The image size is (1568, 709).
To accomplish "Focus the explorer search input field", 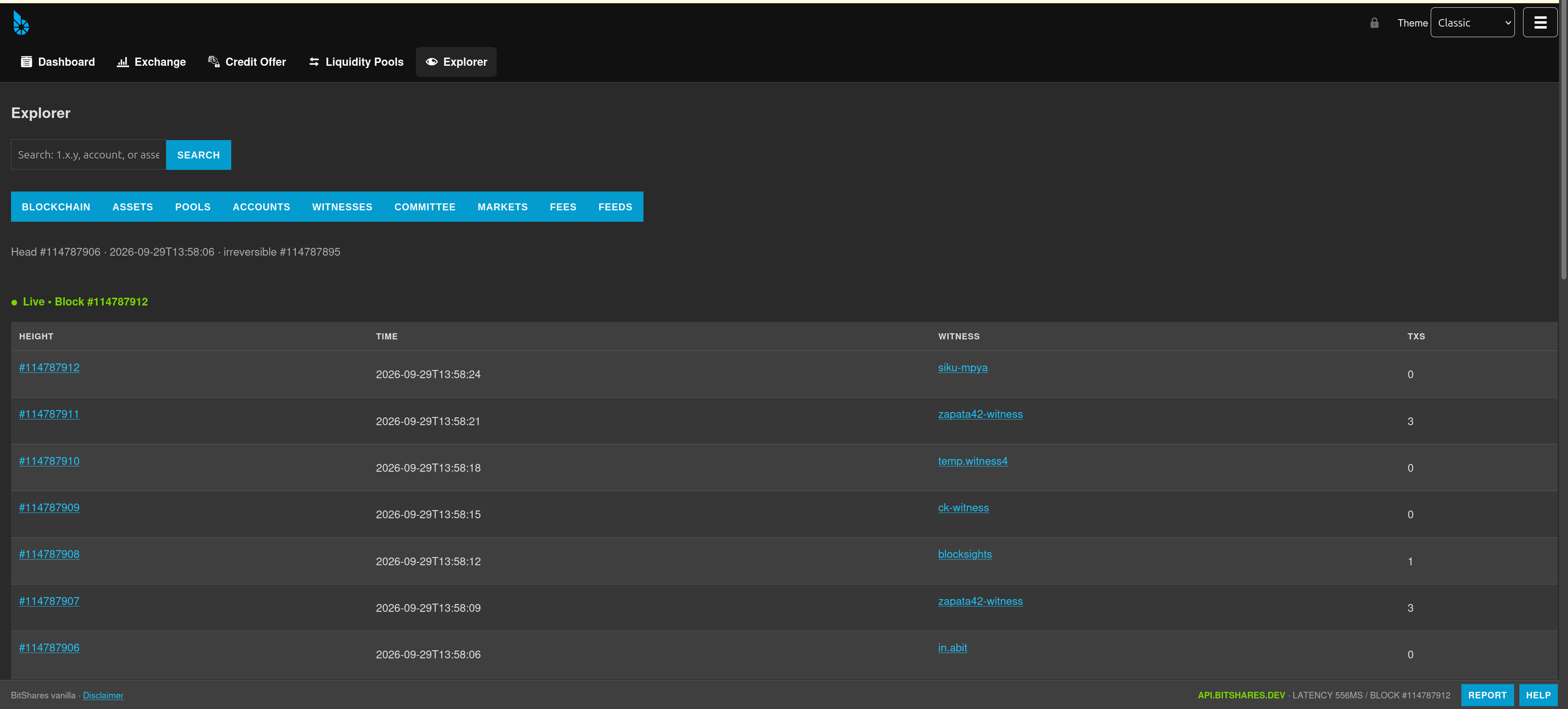I will pos(88,155).
